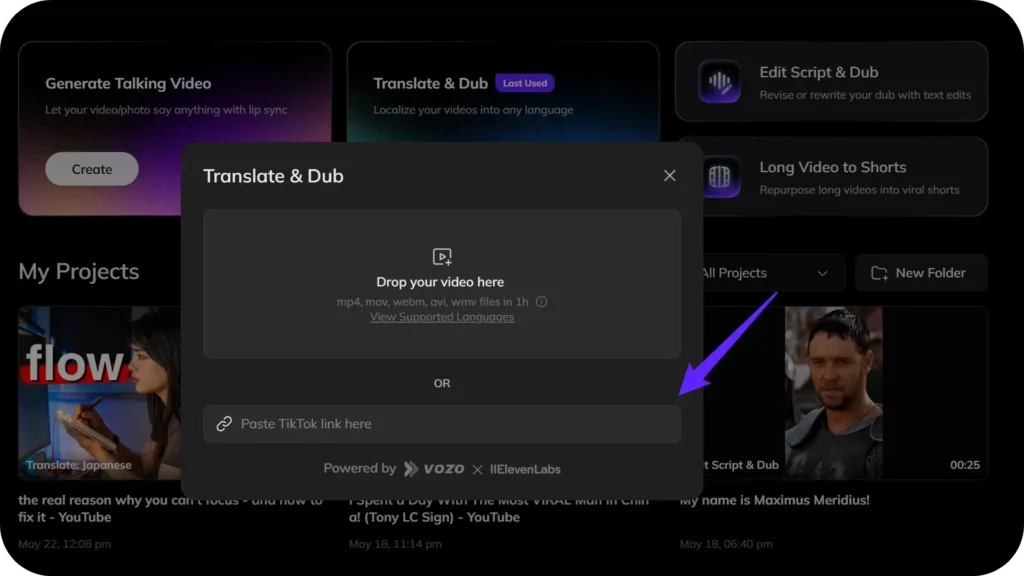Viewport: 1024px width, 576px height.
Task: Click the info icon beside file formats
Action: tap(541, 302)
